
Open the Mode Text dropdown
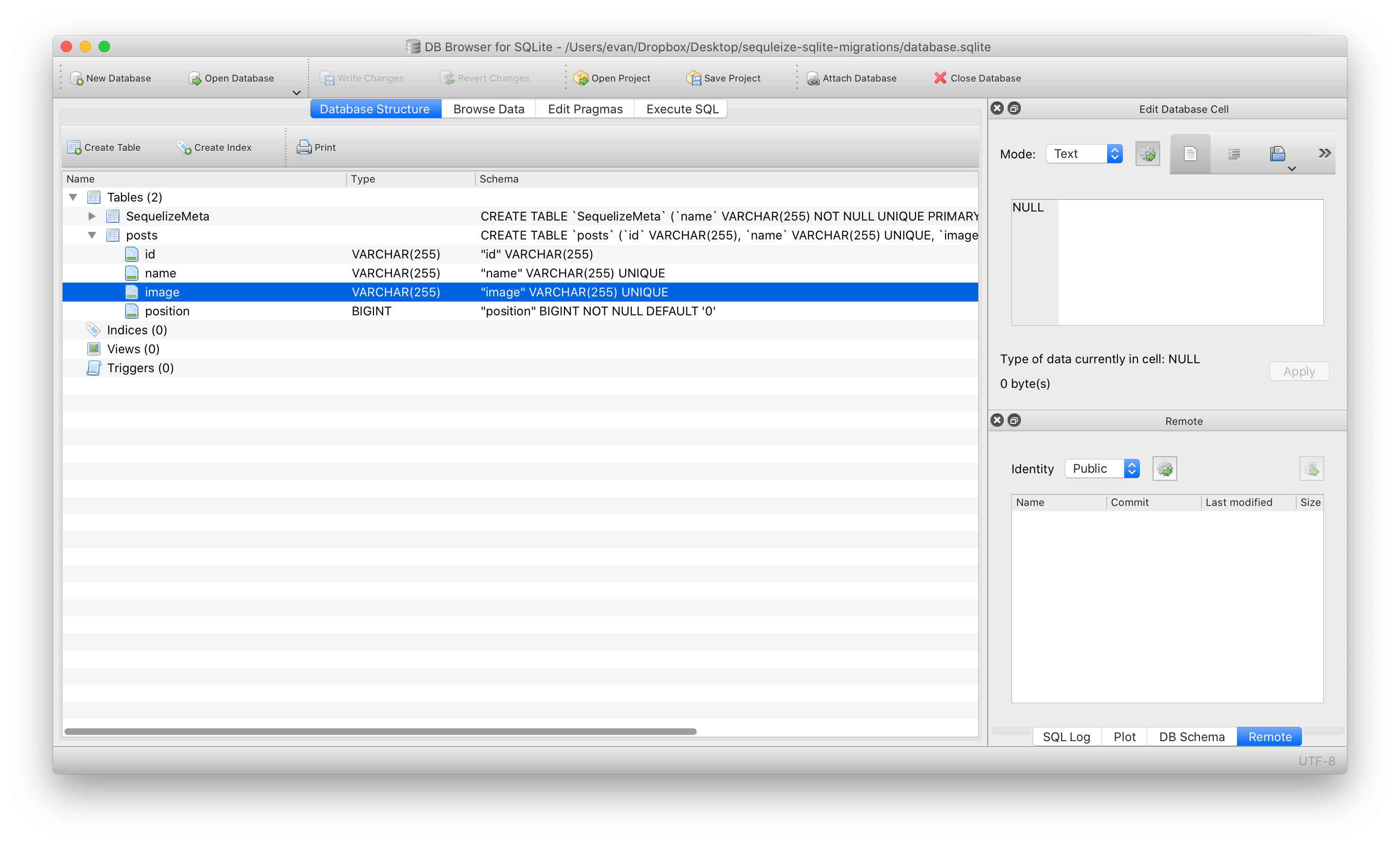click(x=1084, y=154)
